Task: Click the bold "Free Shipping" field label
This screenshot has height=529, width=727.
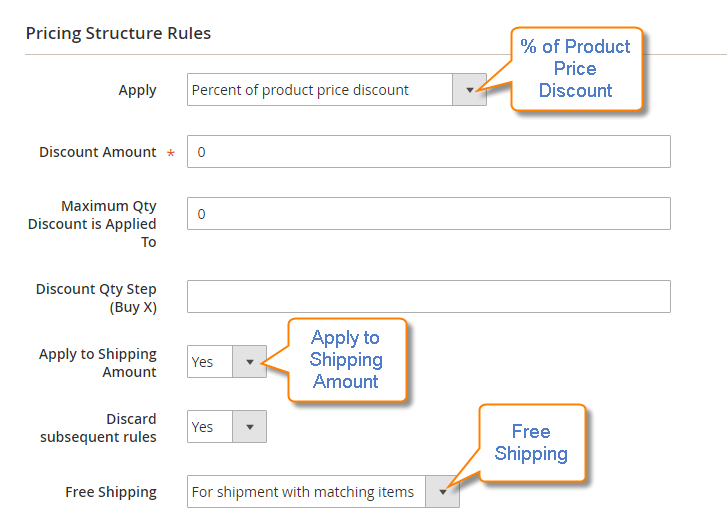Action: click(x=111, y=492)
